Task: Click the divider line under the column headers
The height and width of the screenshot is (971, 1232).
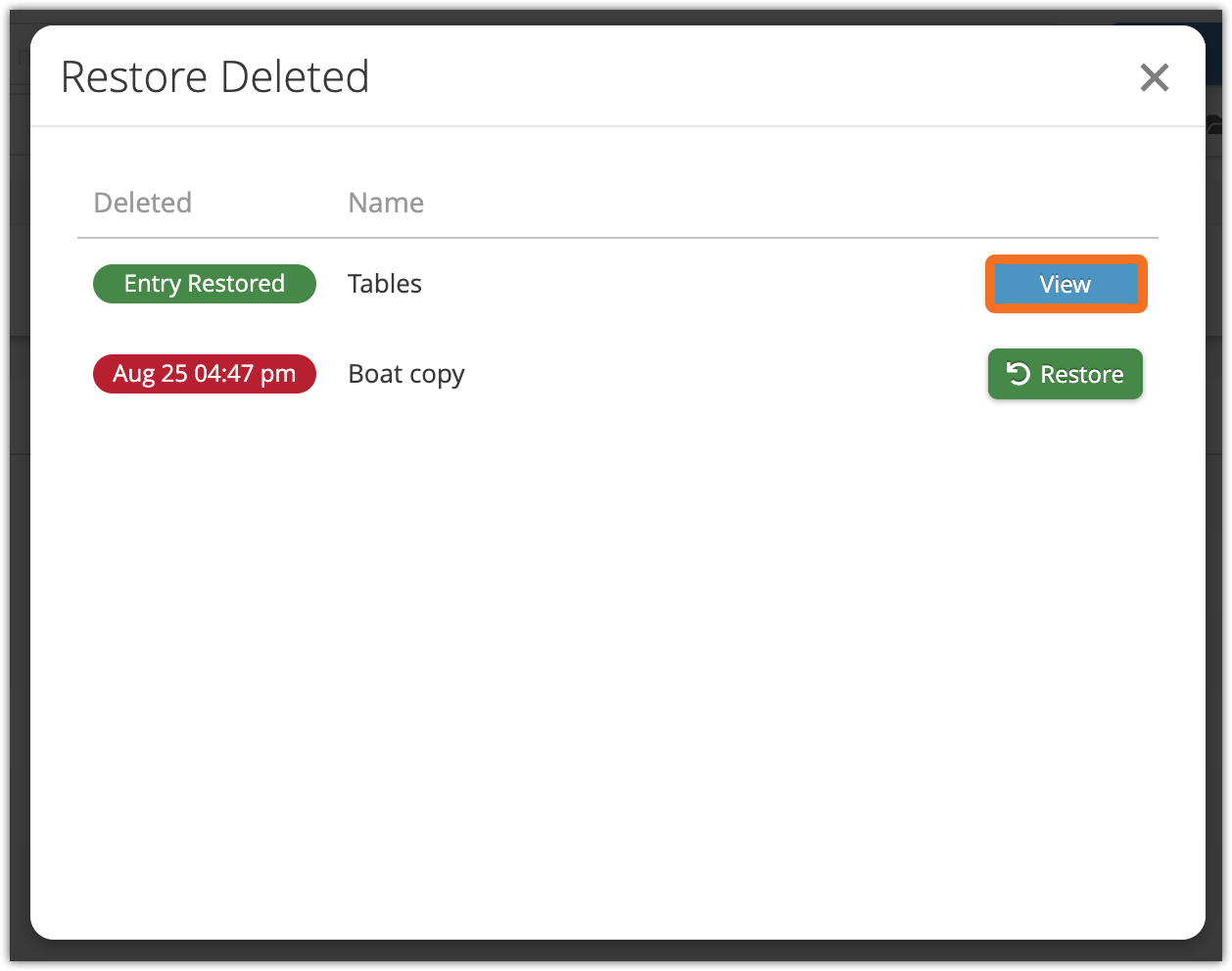Action: pos(617,238)
